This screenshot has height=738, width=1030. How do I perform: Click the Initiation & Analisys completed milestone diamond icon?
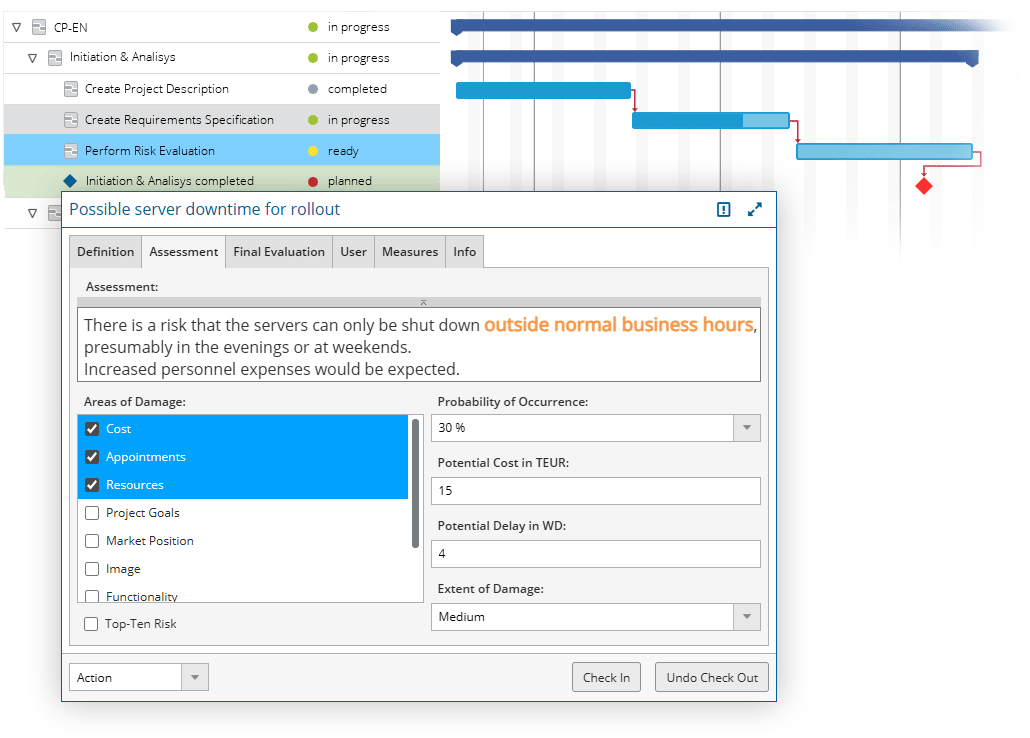click(x=70, y=181)
